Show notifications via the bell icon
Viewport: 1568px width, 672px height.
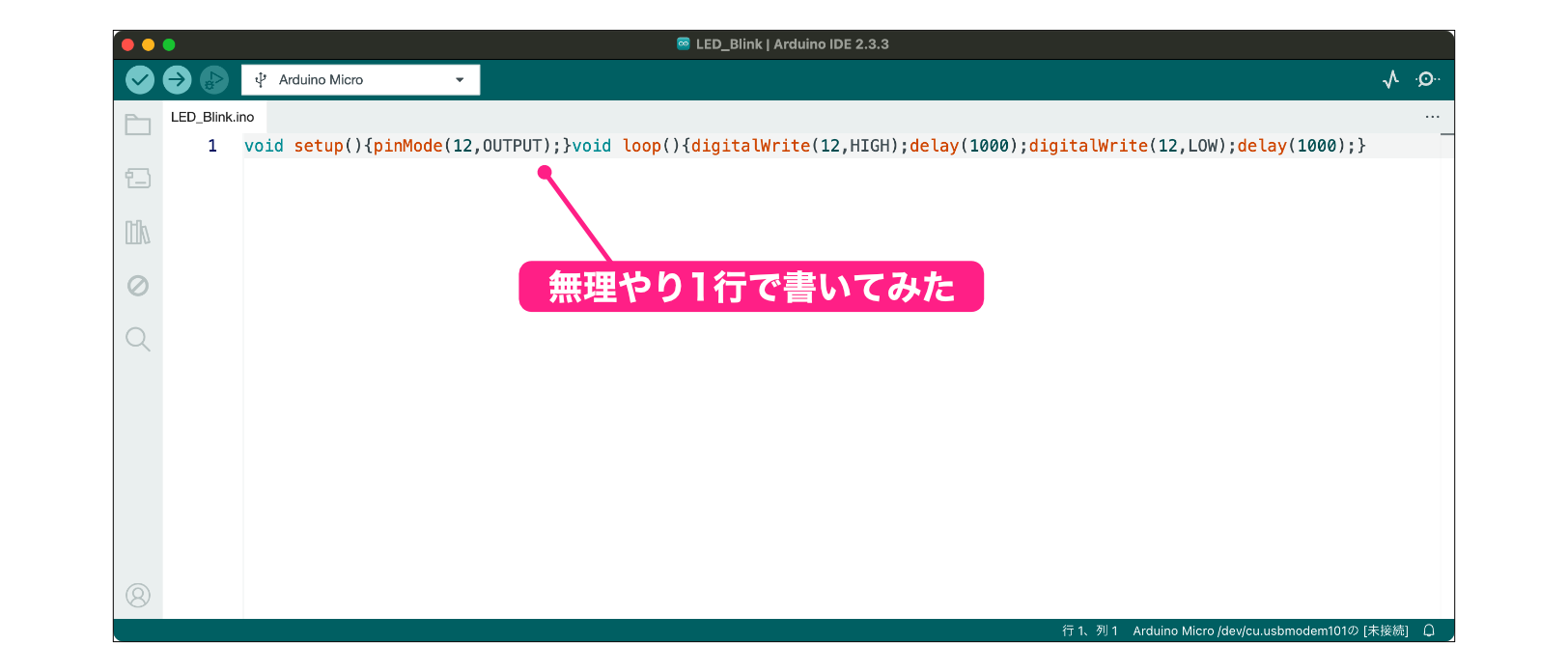(x=1429, y=630)
